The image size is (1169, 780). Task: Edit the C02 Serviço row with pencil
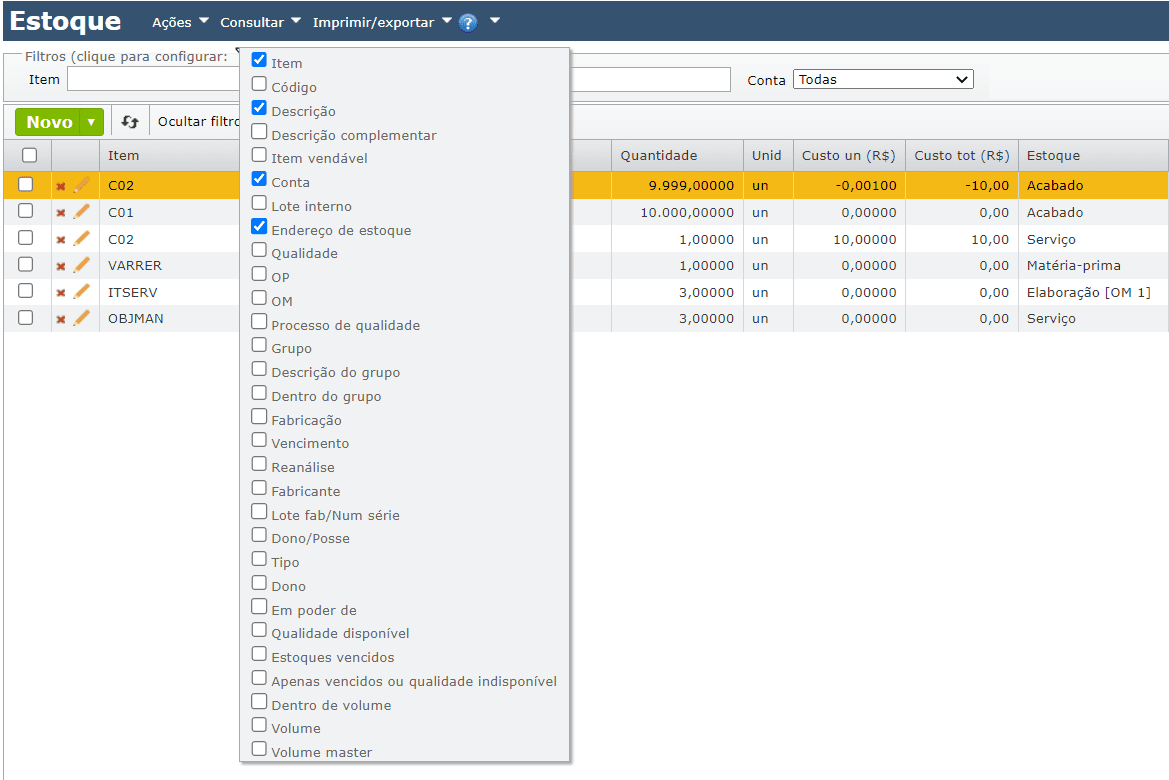81,238
